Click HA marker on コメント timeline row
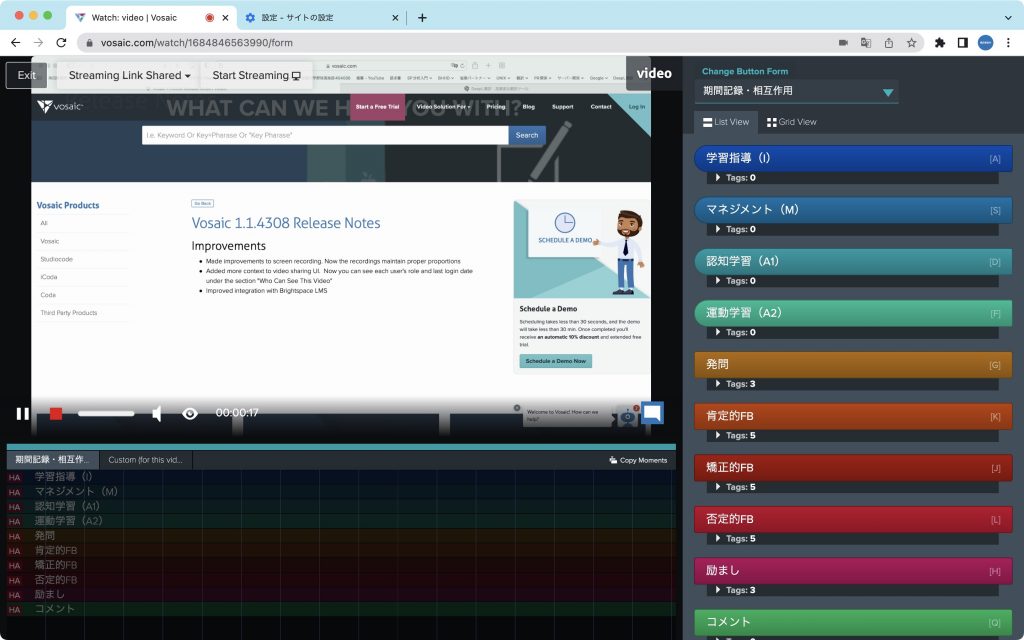Screen dimensions: 1024x640 point(14,609)
